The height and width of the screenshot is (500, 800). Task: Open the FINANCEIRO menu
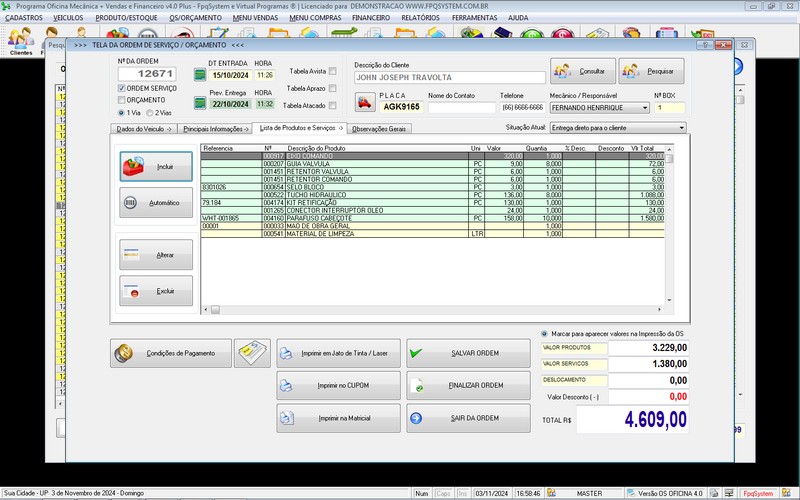(x=371, y=18)
